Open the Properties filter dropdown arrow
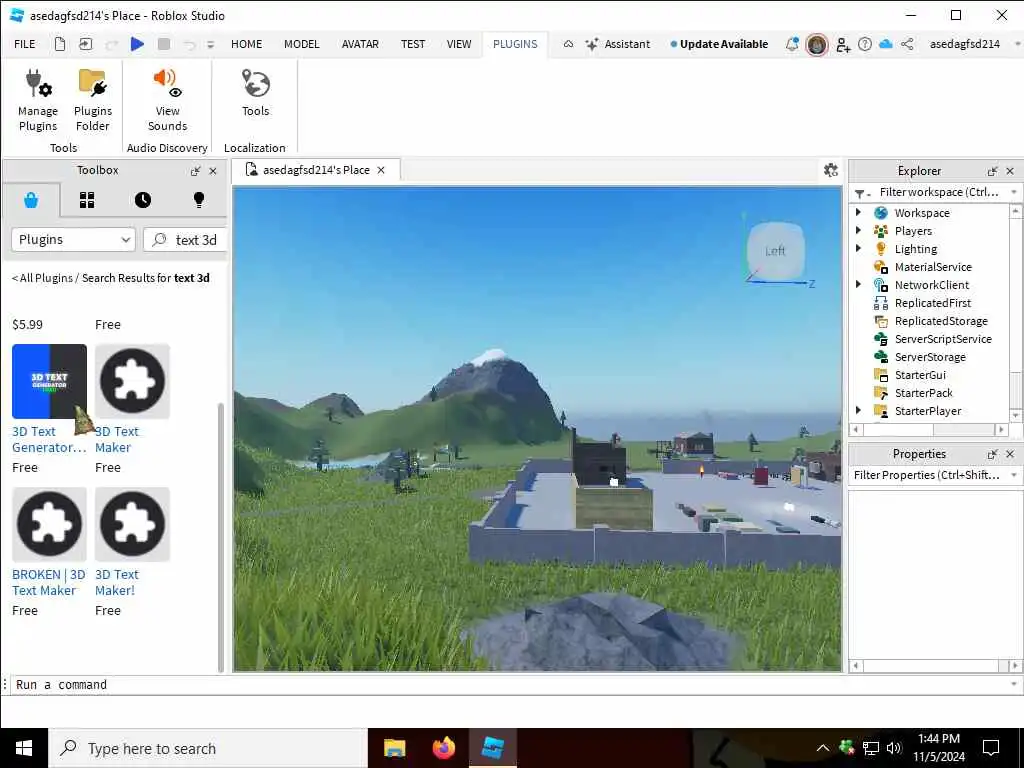This screenshot has width=1024, height=768. [x=1014, y=475]
